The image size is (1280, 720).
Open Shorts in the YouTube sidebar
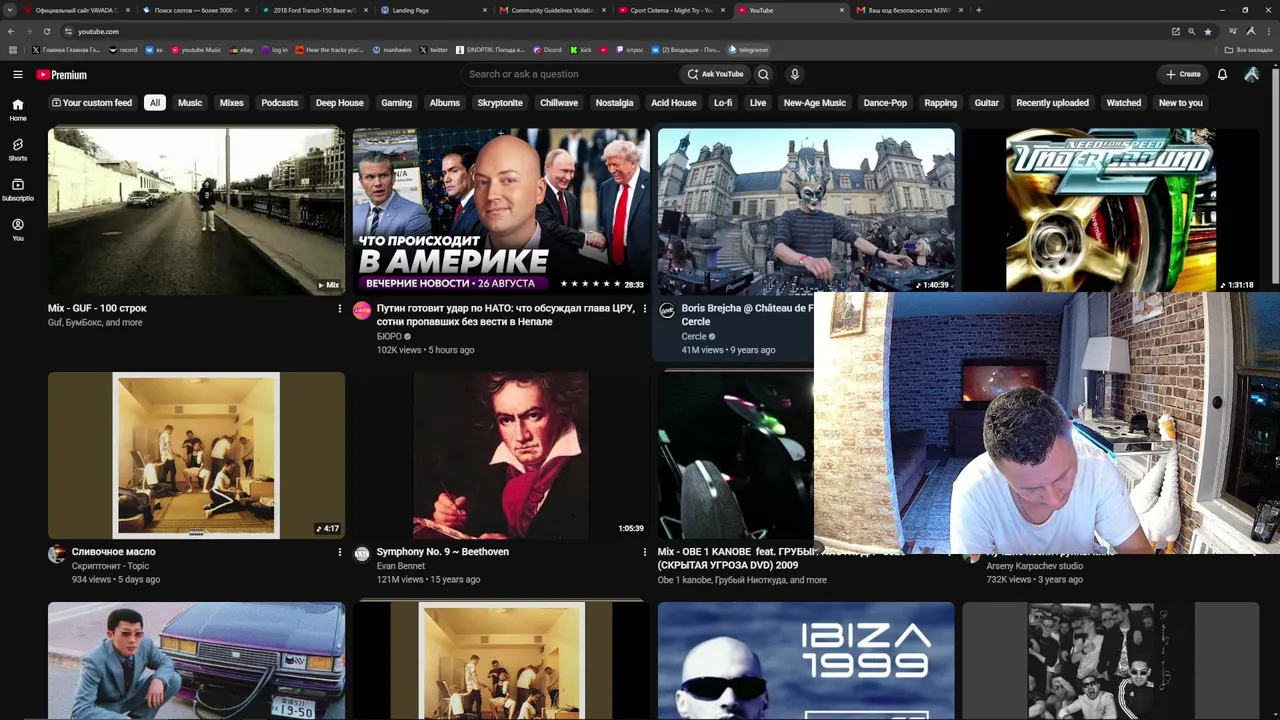click(x=18, y=150)
